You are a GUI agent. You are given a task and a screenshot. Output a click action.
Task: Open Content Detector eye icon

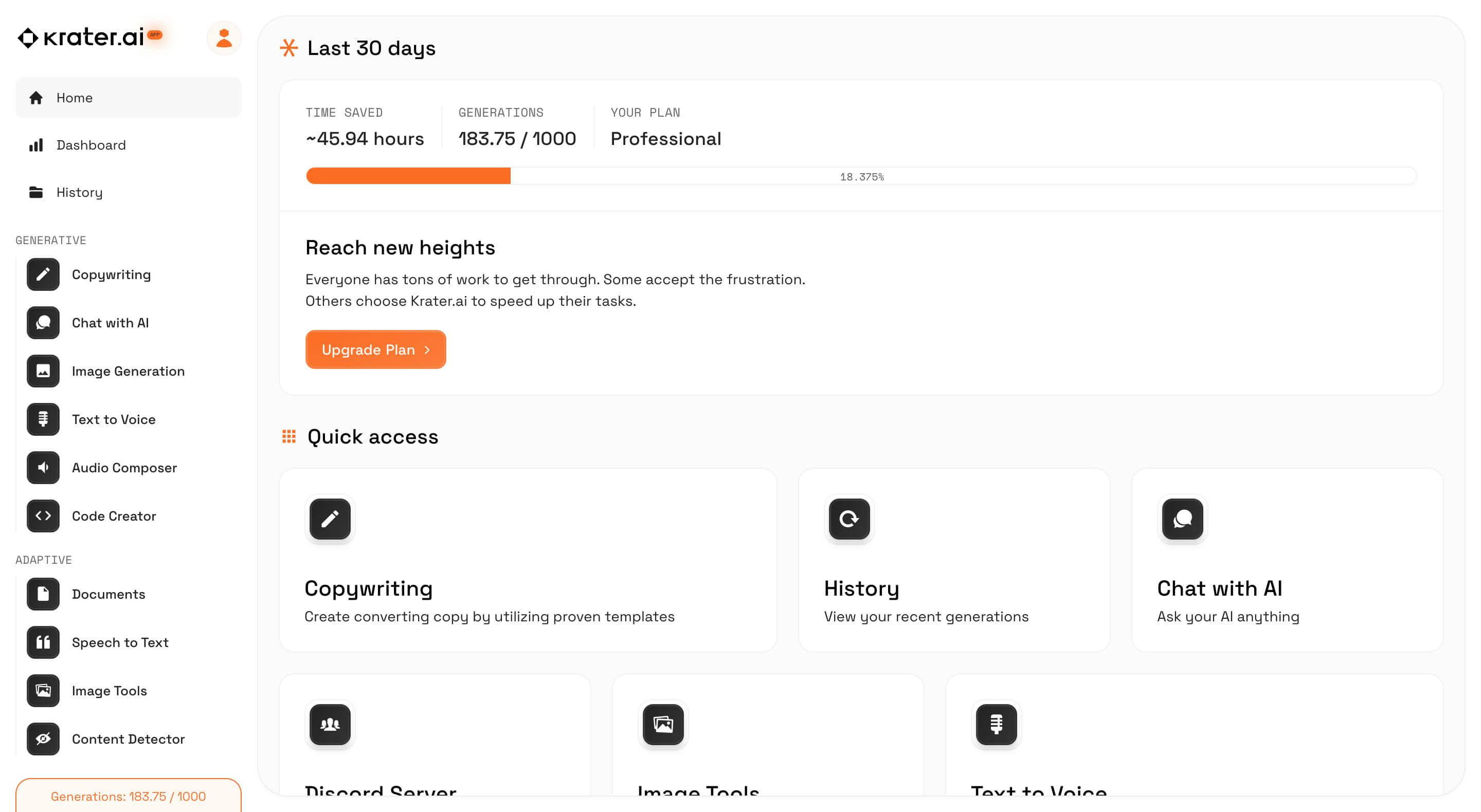43,739
